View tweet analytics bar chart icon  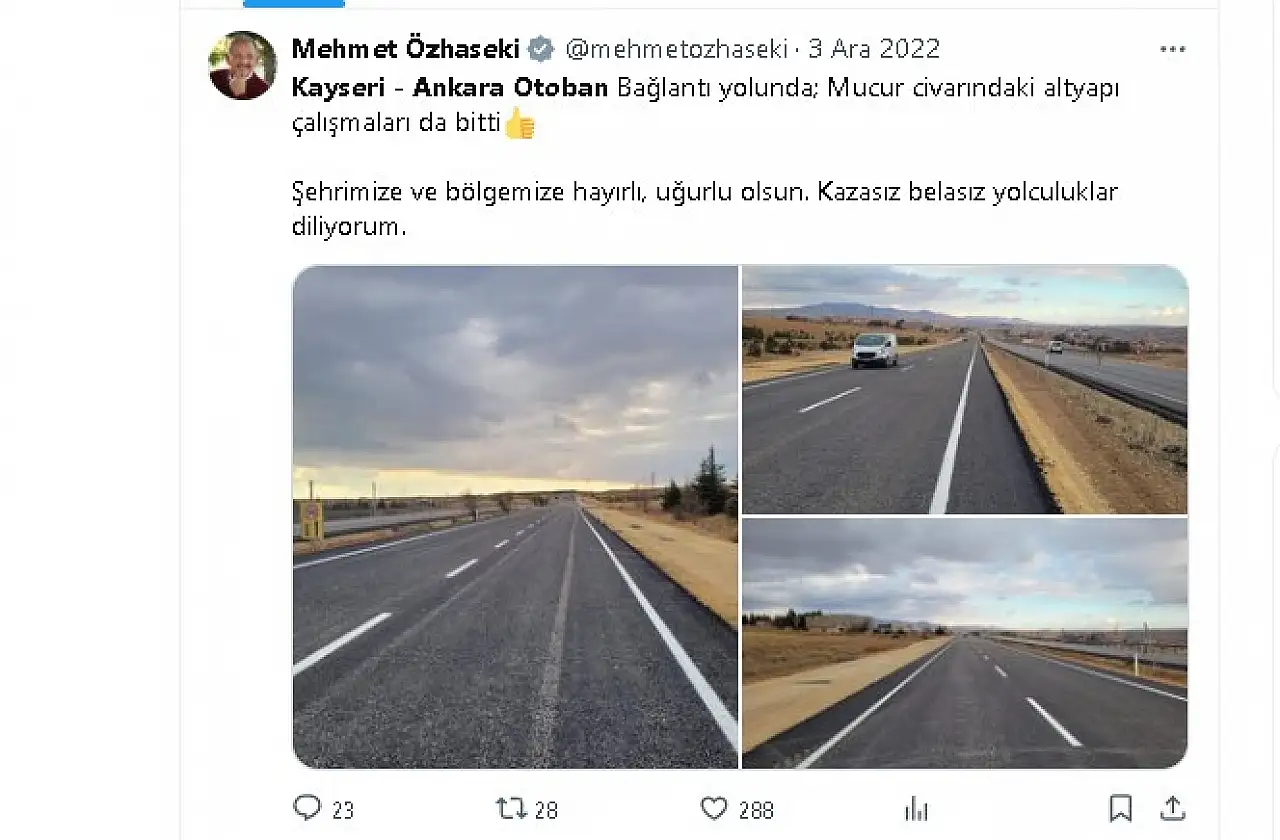pyautogui.click(x=916, y=808)
